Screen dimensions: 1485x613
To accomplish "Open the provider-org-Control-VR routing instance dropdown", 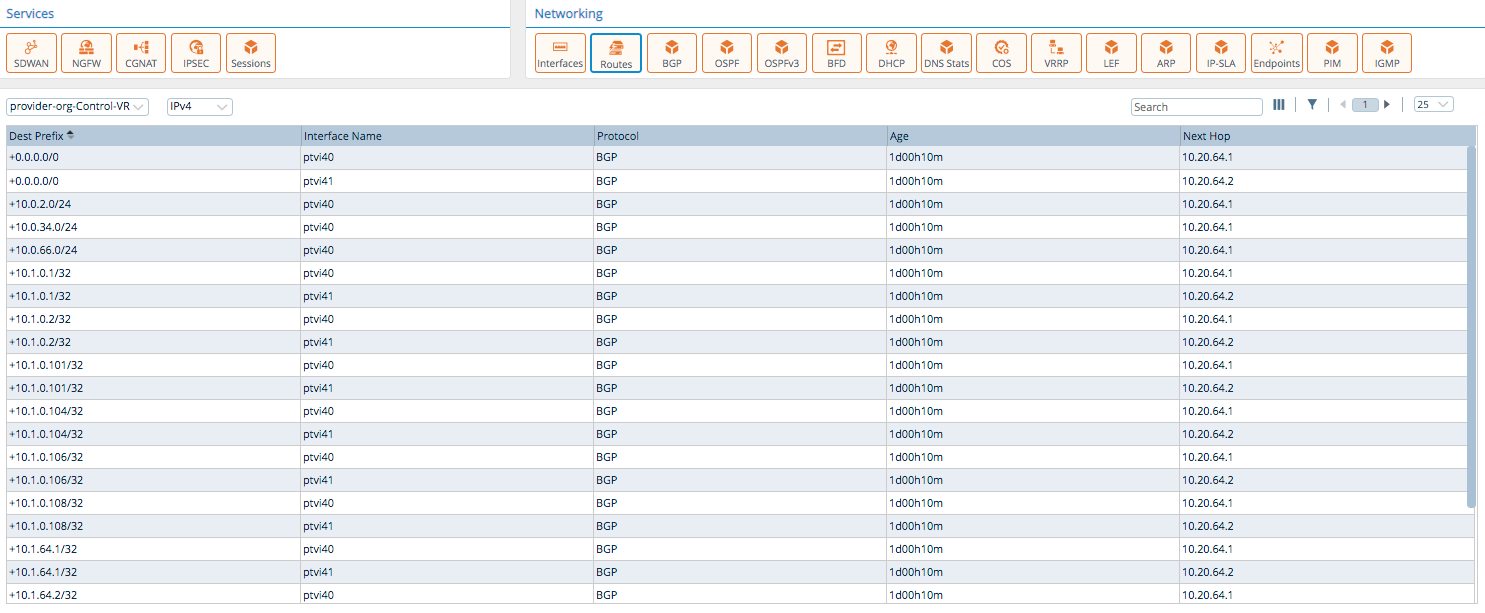I will tap(75, 106).
